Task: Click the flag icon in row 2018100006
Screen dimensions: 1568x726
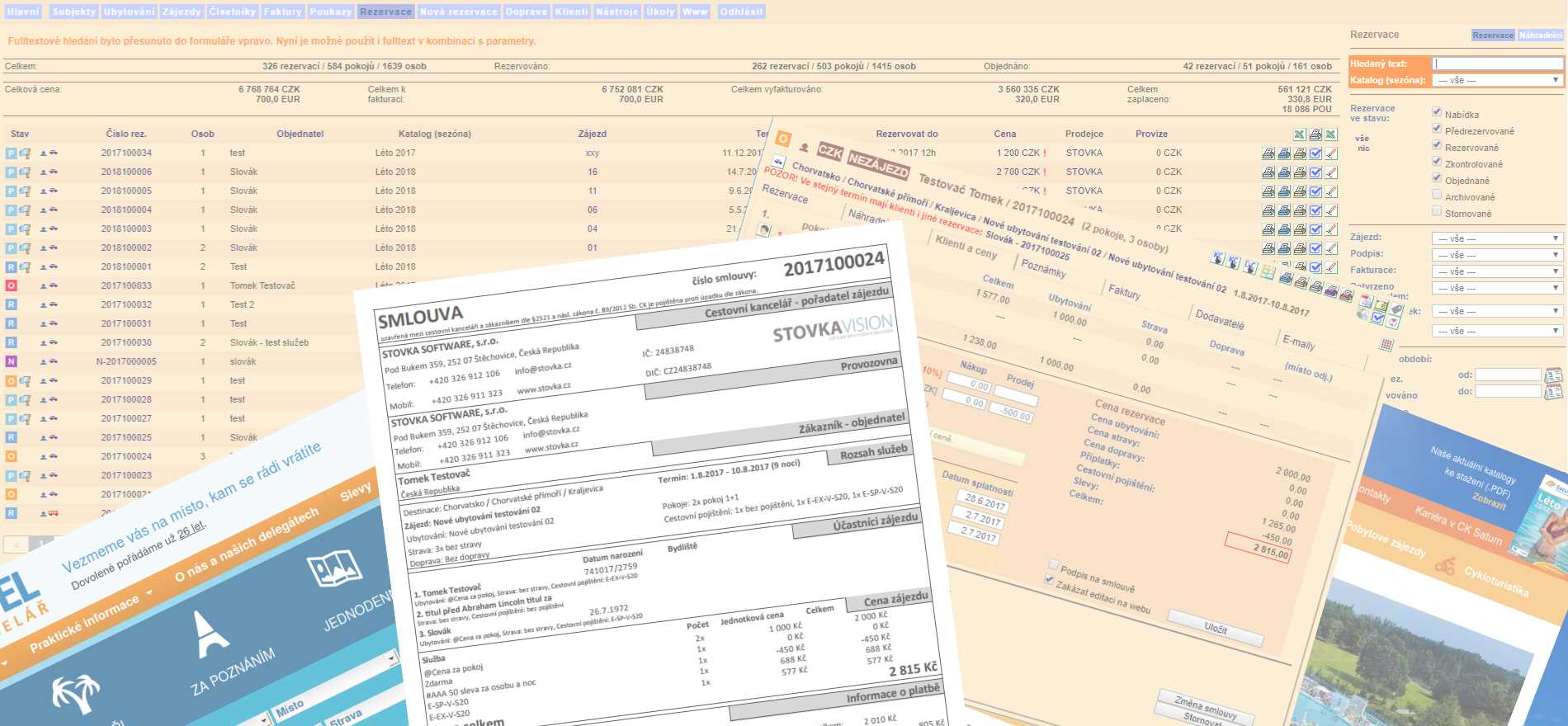Action: [25, 172]
